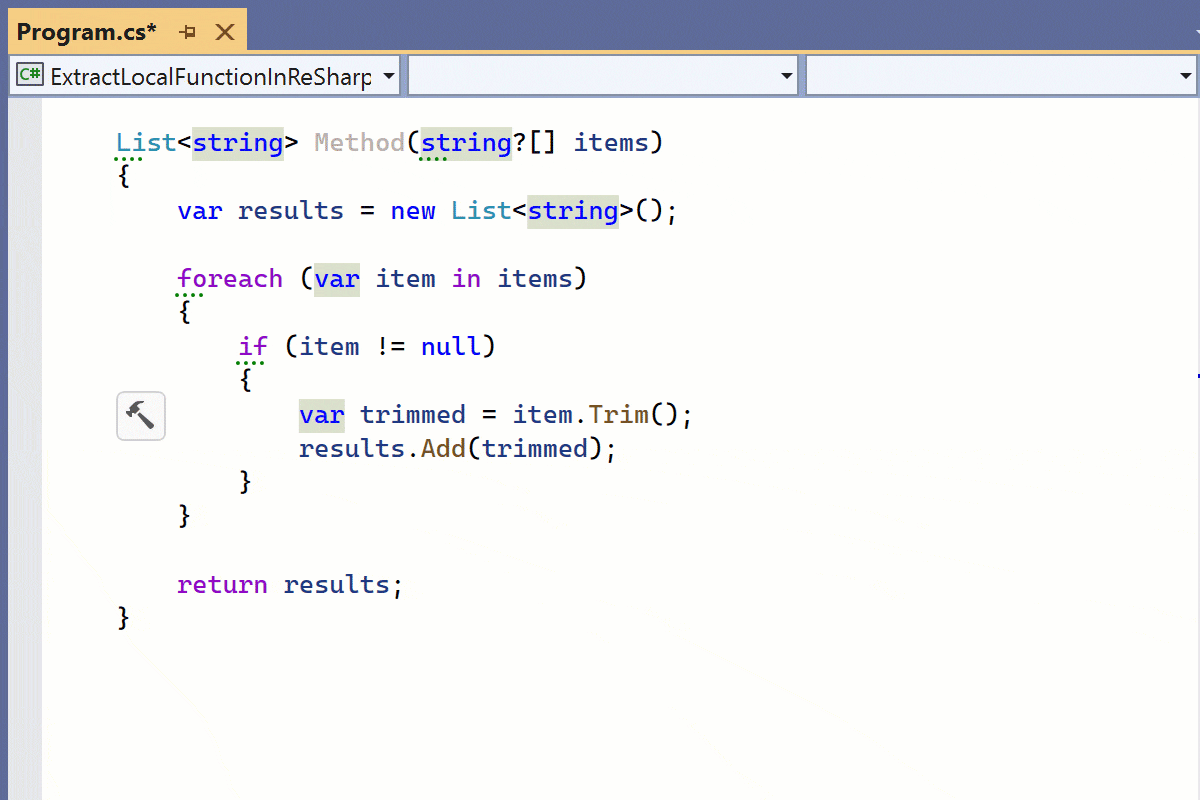Screen dimensions: 1200x800
Task: Click the if keyword
Action: tap(253, 347)
